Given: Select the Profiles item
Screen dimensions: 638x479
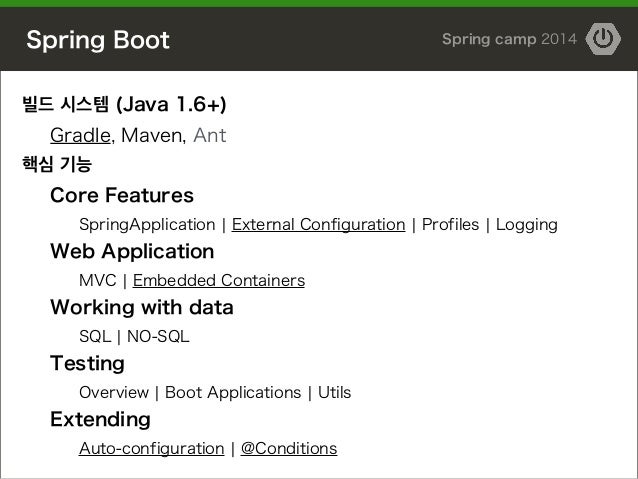Looking at the screenshot, I should [450, 224].
